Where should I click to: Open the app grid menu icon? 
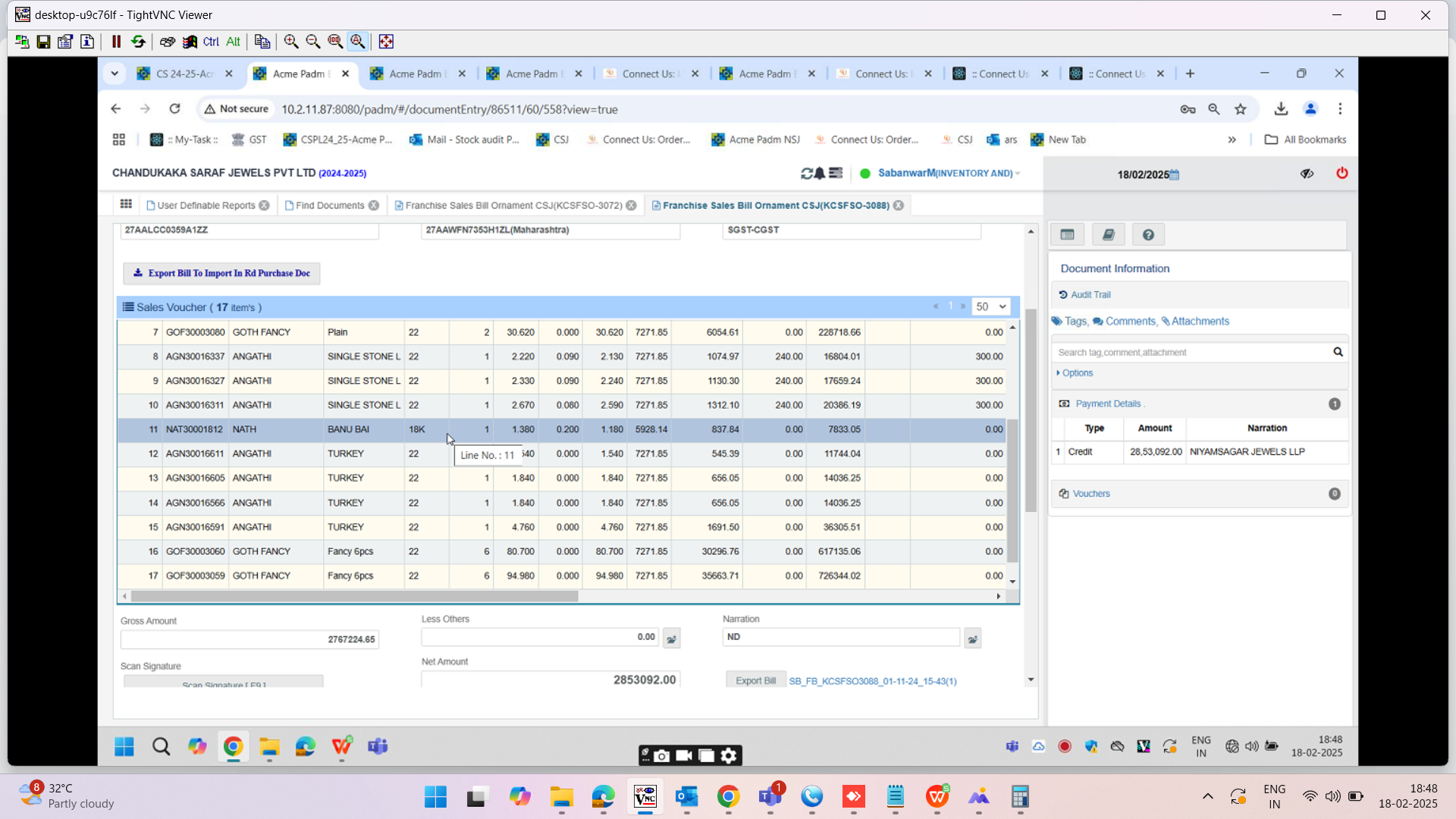[x=126, y=204]
